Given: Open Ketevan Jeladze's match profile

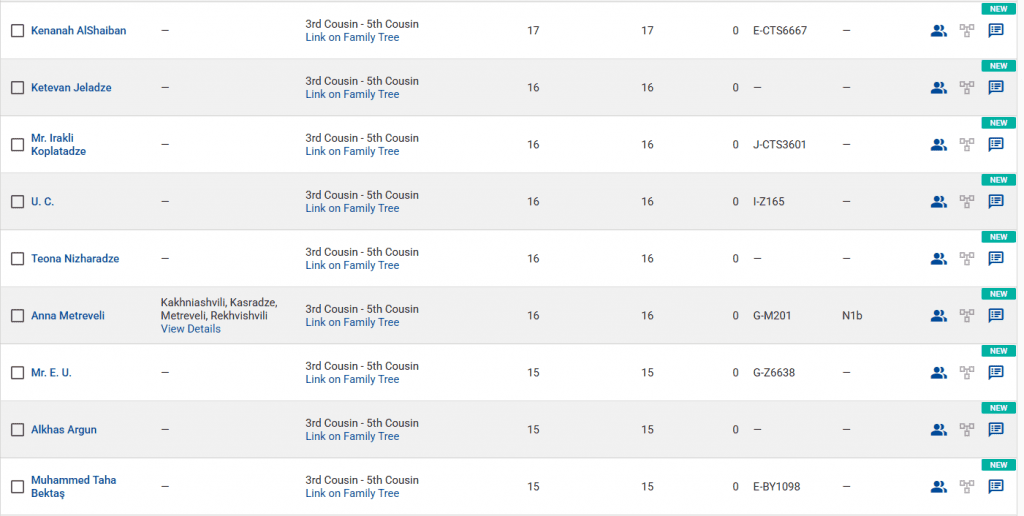Looking at the screenshot, I should pos(71,88).
